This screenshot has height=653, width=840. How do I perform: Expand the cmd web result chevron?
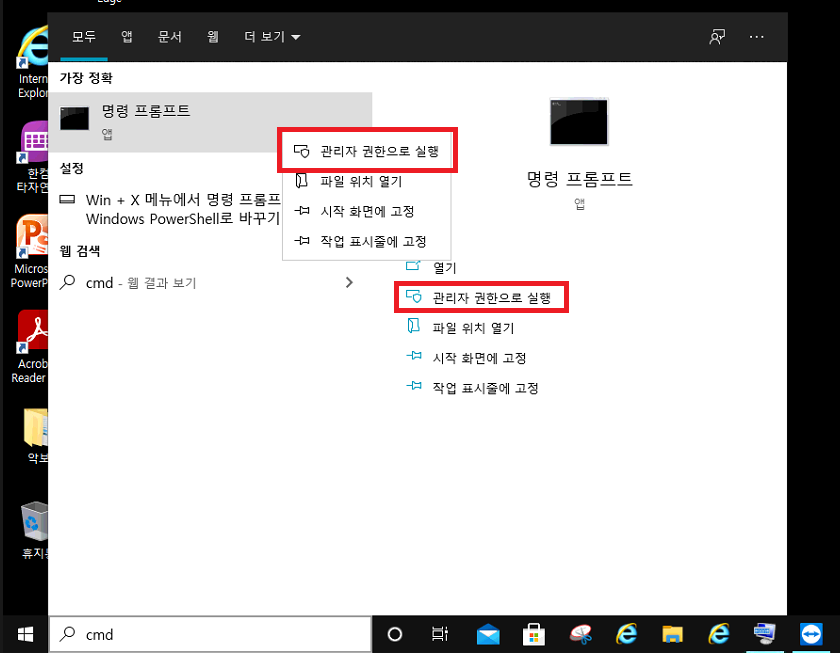[x=349, y=282]
